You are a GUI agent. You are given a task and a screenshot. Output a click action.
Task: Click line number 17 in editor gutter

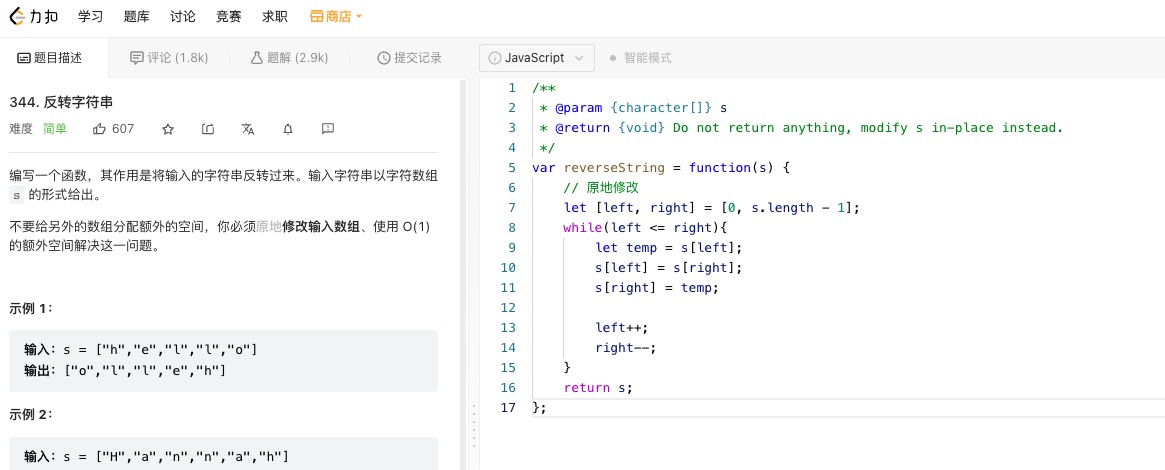pyautogui.click(x=508, y=408)
